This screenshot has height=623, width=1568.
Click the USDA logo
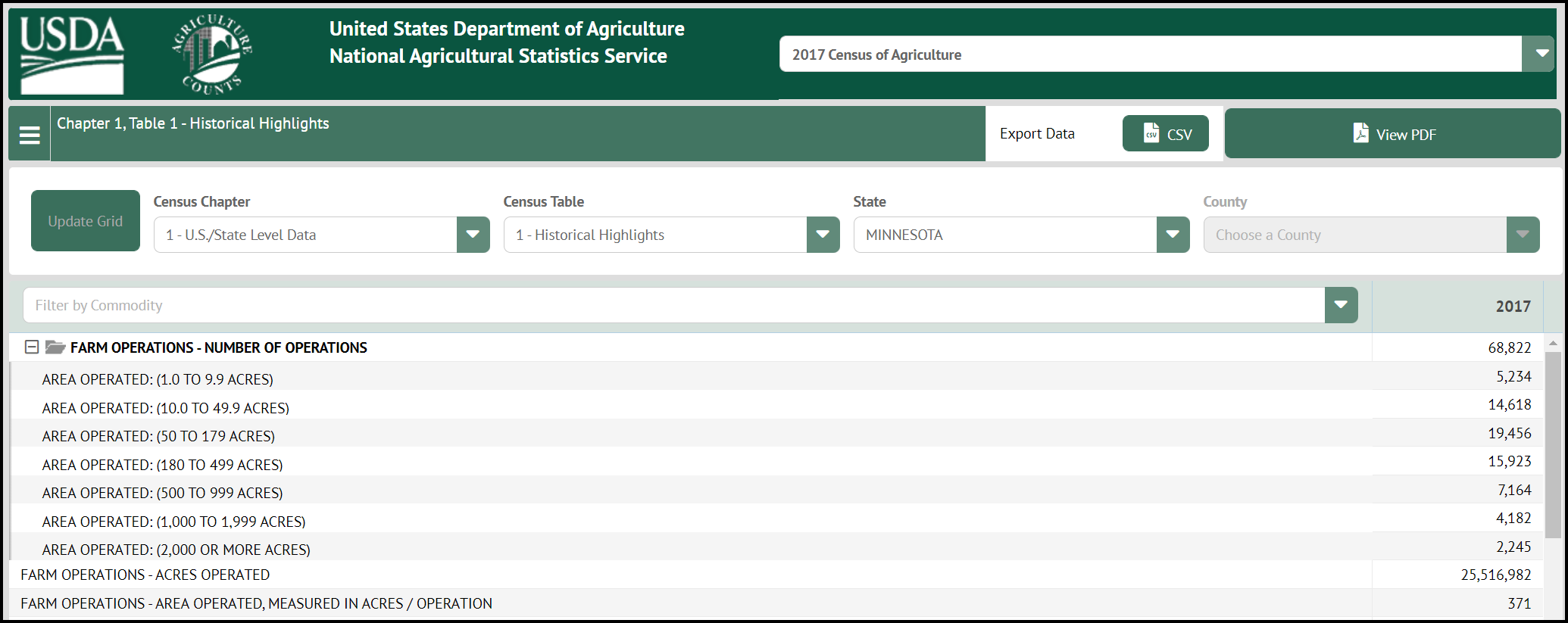point(72,55)
